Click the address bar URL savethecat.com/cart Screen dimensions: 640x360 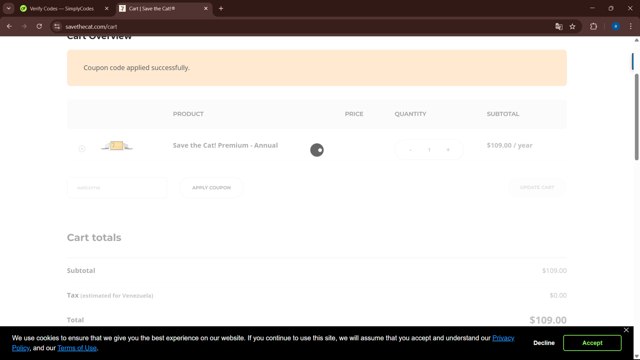tap(91, 27)
